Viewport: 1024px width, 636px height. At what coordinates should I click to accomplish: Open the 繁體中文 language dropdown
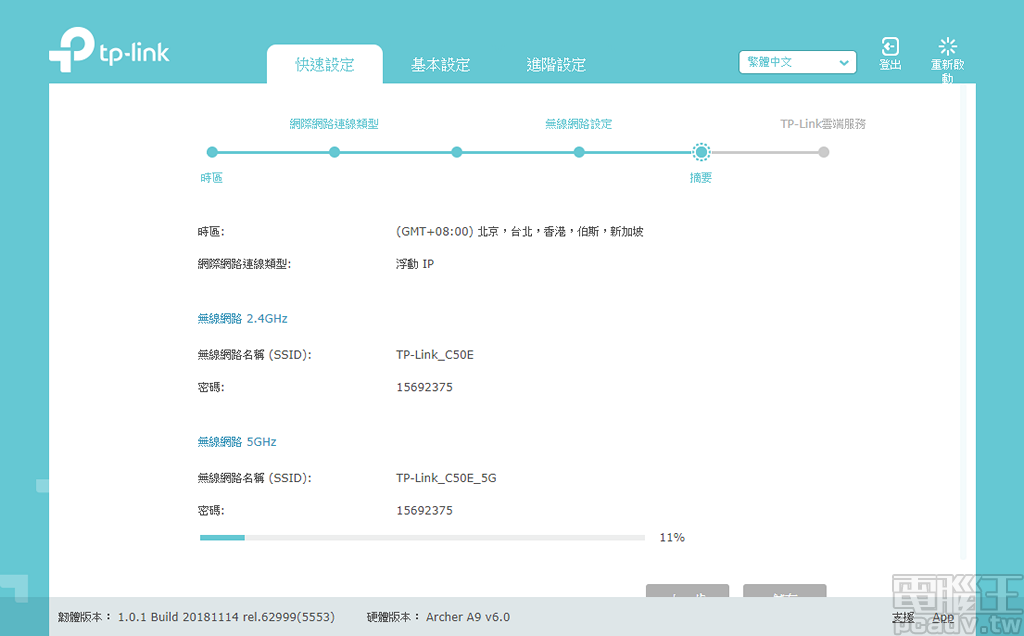[x=797, y=62]
